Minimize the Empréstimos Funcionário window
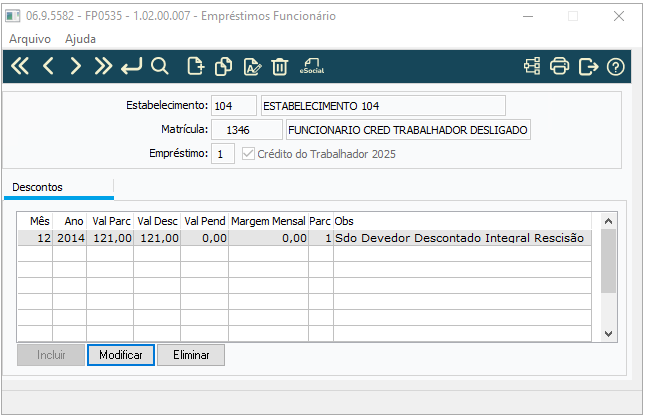This screenshot has width=649, height=415. click(x=528, y=16)
